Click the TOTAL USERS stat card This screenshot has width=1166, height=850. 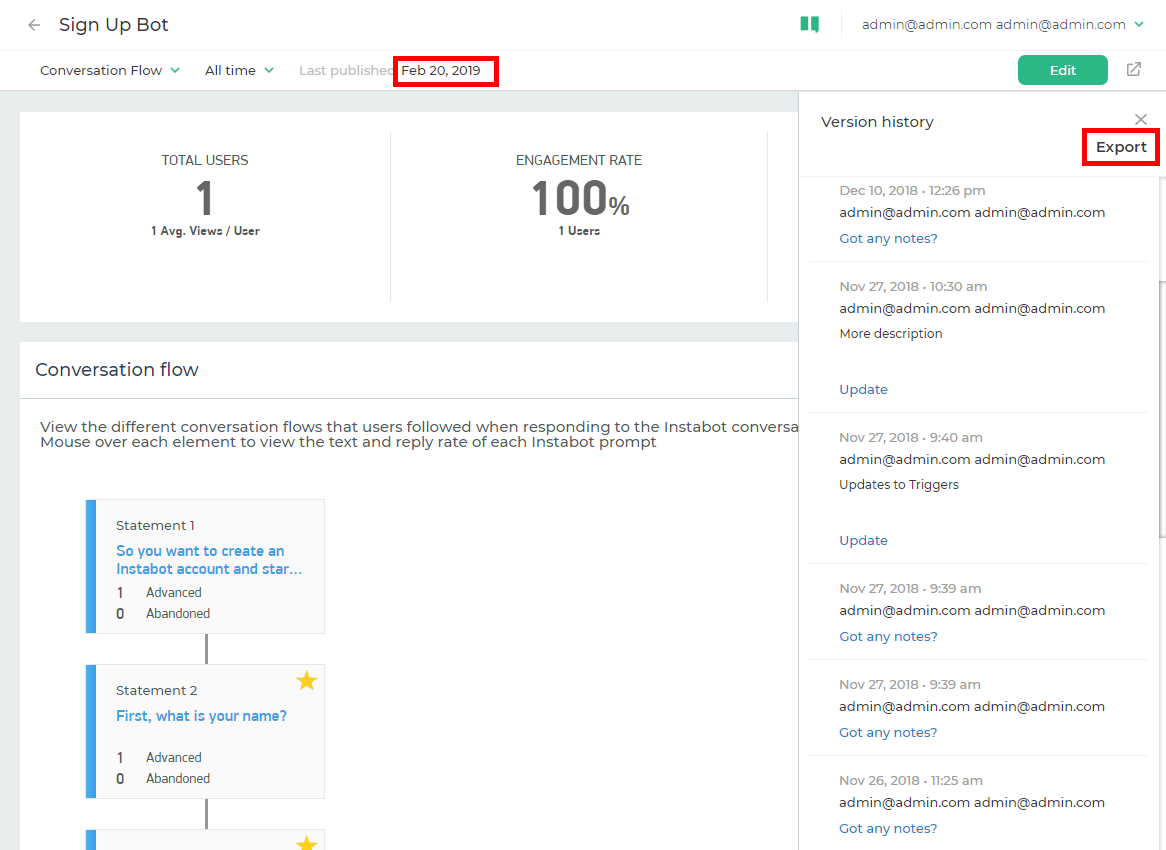click(x=205, y=217)
